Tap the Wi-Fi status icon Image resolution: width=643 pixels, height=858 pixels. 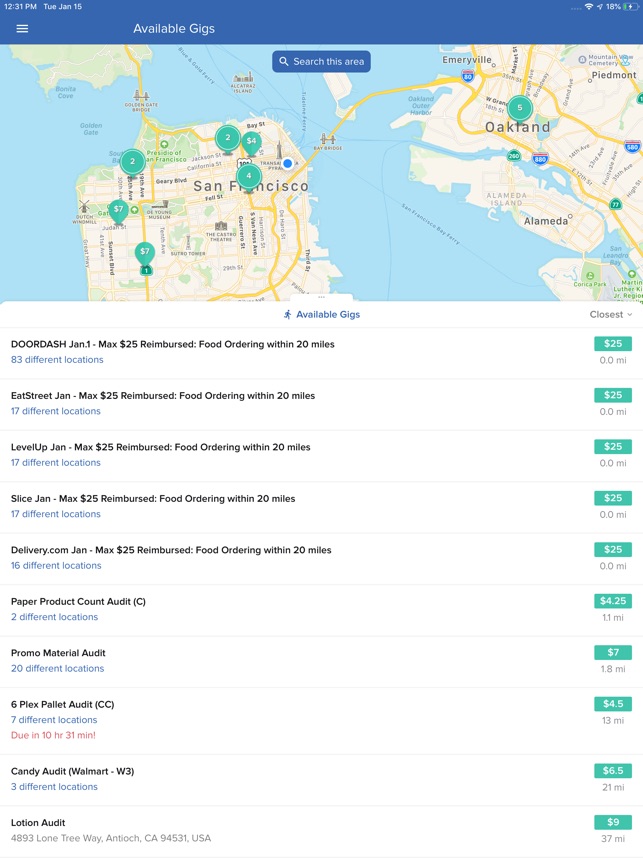click(x=589, y=7)
